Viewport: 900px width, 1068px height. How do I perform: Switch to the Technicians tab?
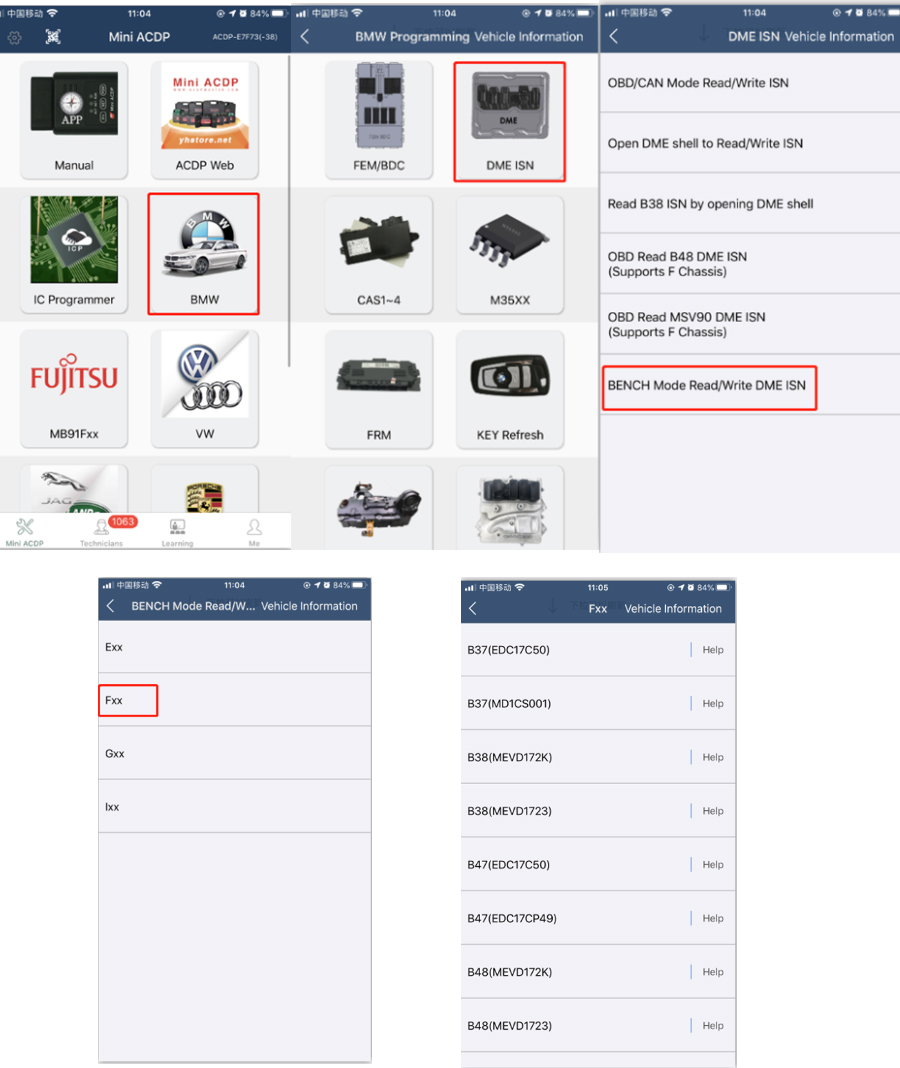tap(102, 531)
